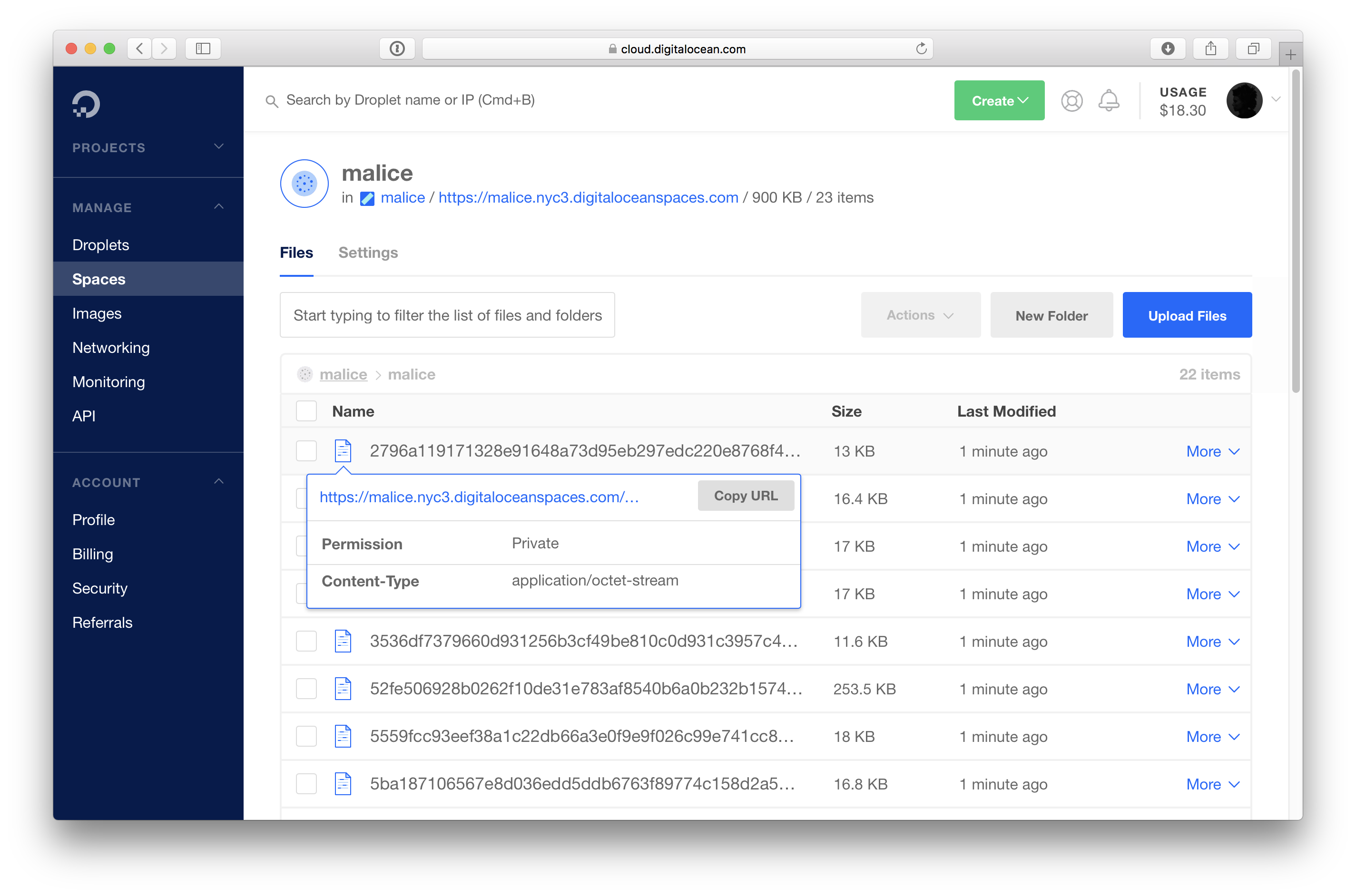1356x896 pixels.
Task: Check the select-all checkbox beside Name
Action: [x=306, y=411]
